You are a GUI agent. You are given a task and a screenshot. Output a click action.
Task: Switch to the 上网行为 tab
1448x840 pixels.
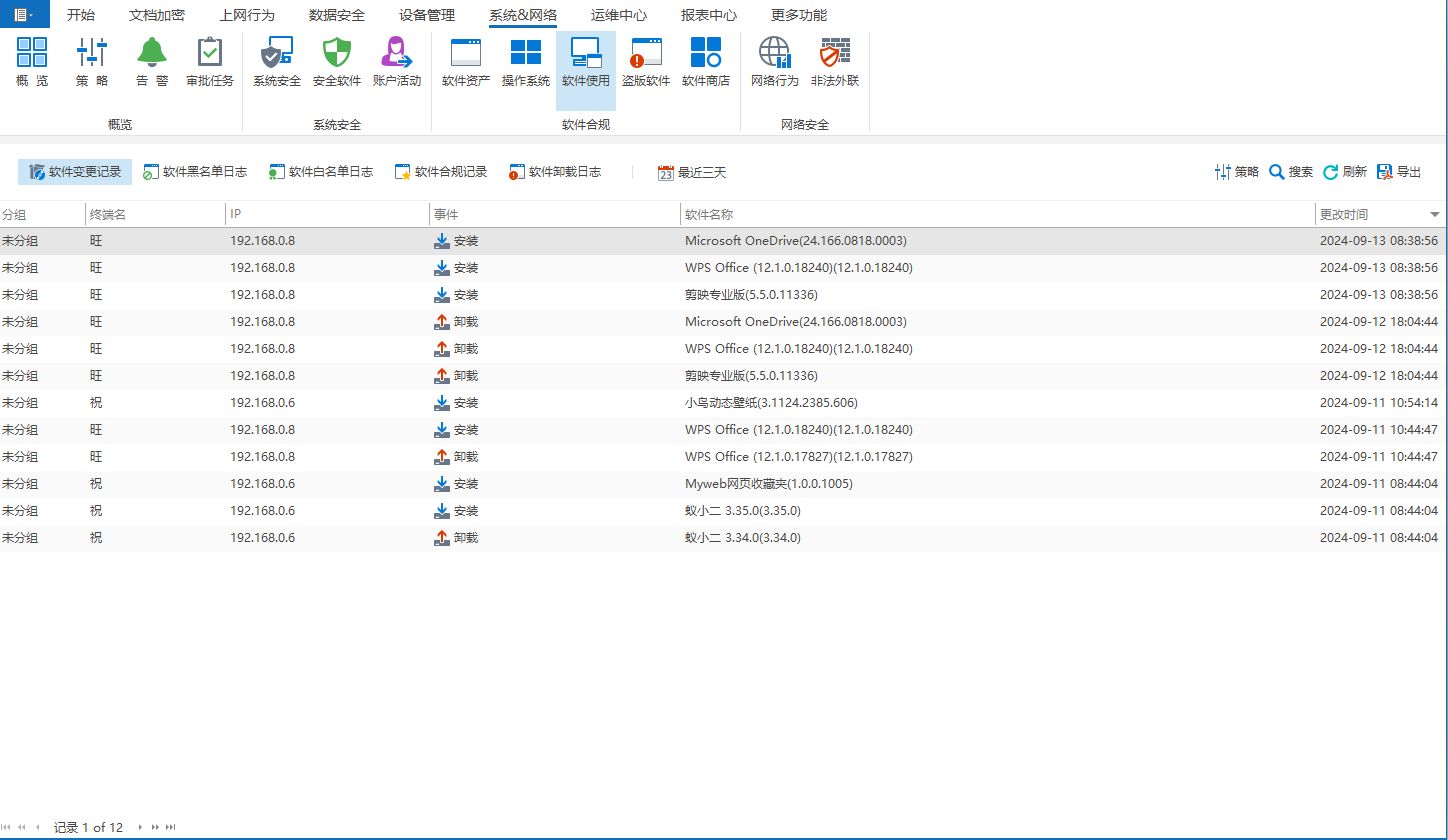247,15
